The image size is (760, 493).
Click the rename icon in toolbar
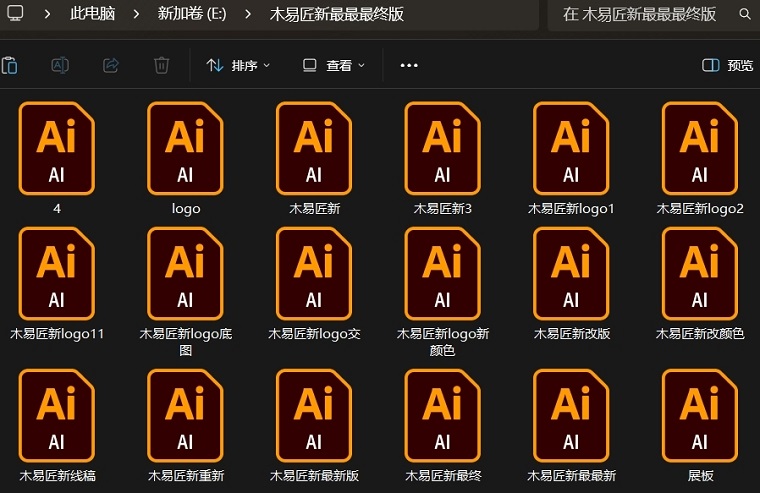pos(60,65)
